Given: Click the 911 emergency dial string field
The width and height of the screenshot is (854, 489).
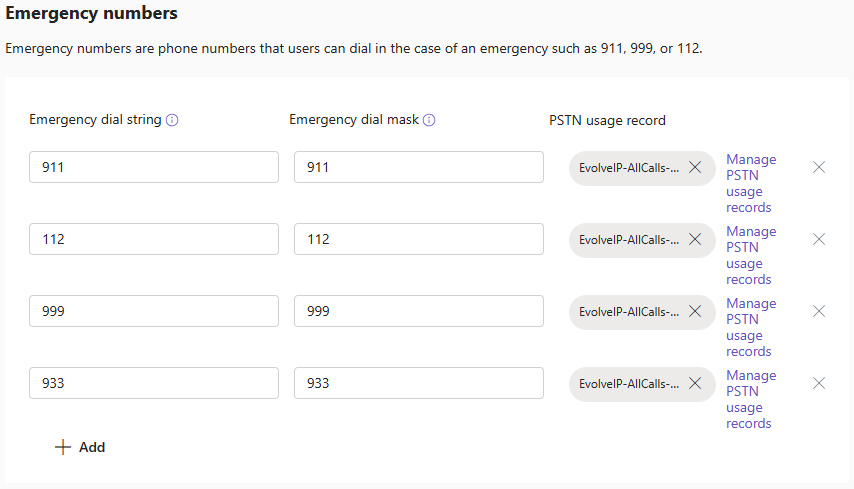Looking at the screenshot, I should (x=153, y=167).
